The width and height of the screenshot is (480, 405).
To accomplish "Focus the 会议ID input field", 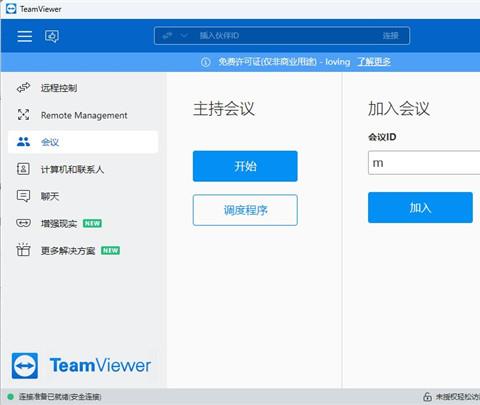I will point(424,163).
